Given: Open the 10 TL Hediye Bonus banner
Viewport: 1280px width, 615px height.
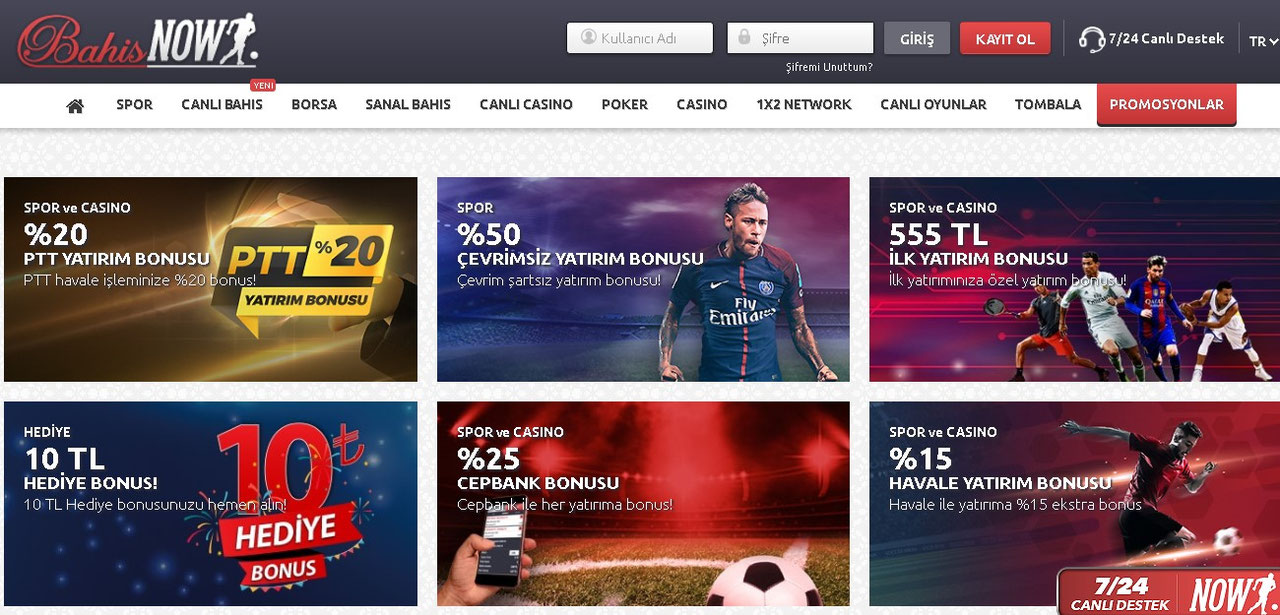Looking at the screenshot, I should click(211, 504).
